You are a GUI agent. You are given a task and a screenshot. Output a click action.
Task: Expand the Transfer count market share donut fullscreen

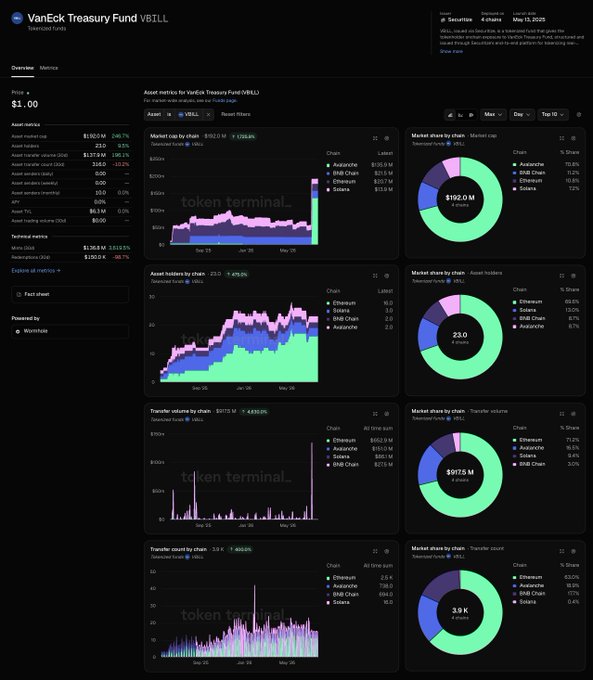click(562, 551)
